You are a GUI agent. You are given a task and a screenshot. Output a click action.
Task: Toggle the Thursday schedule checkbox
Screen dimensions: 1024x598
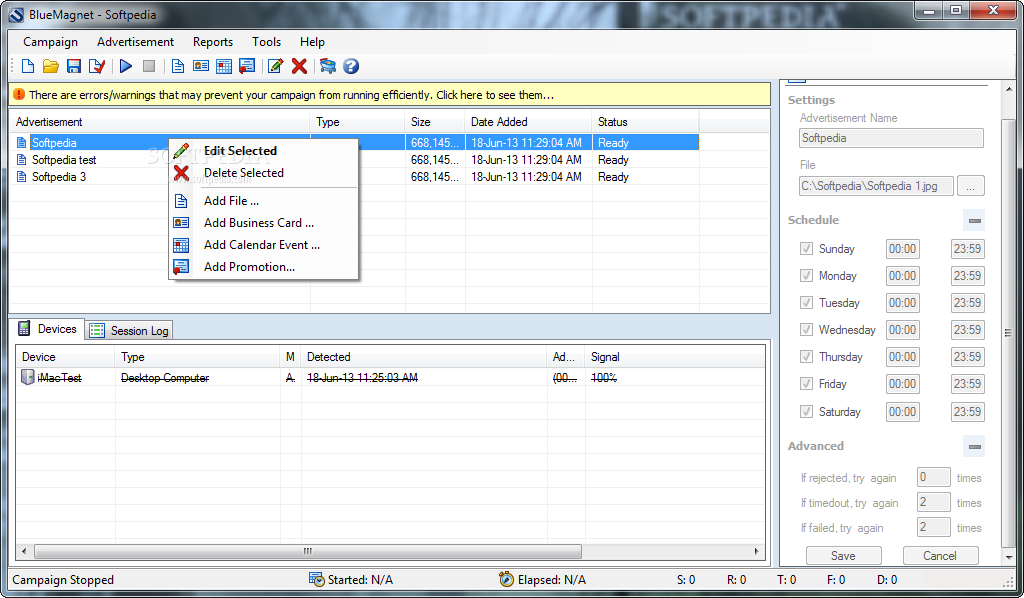[x=807, y=357]
